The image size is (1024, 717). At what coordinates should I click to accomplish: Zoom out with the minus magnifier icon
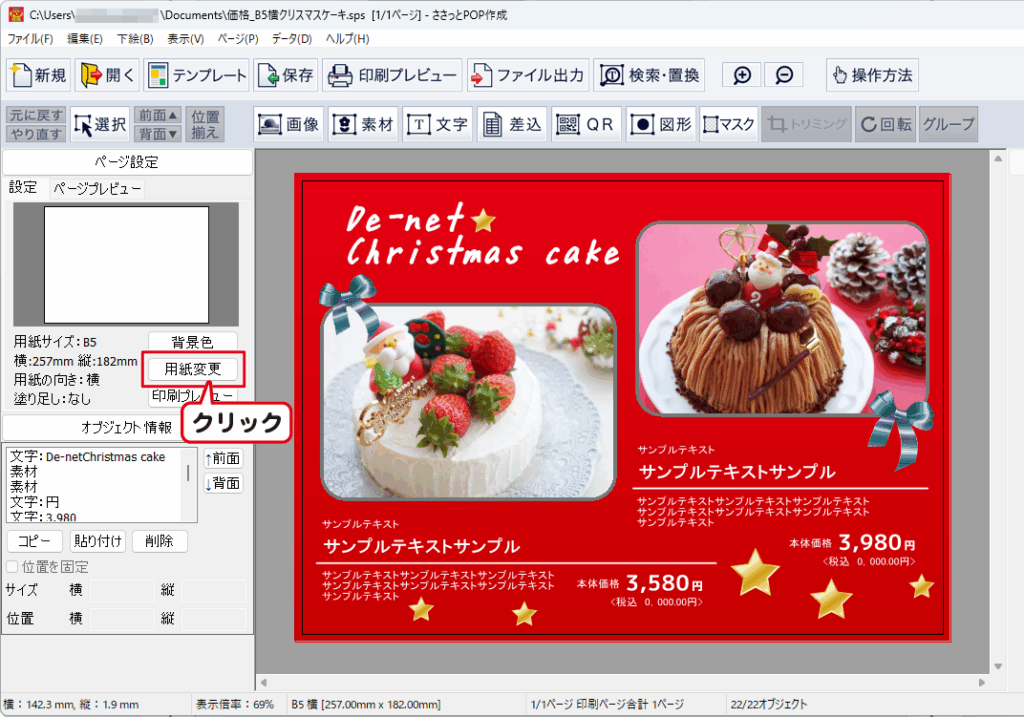pyautogui.click(x=784, y=75)
